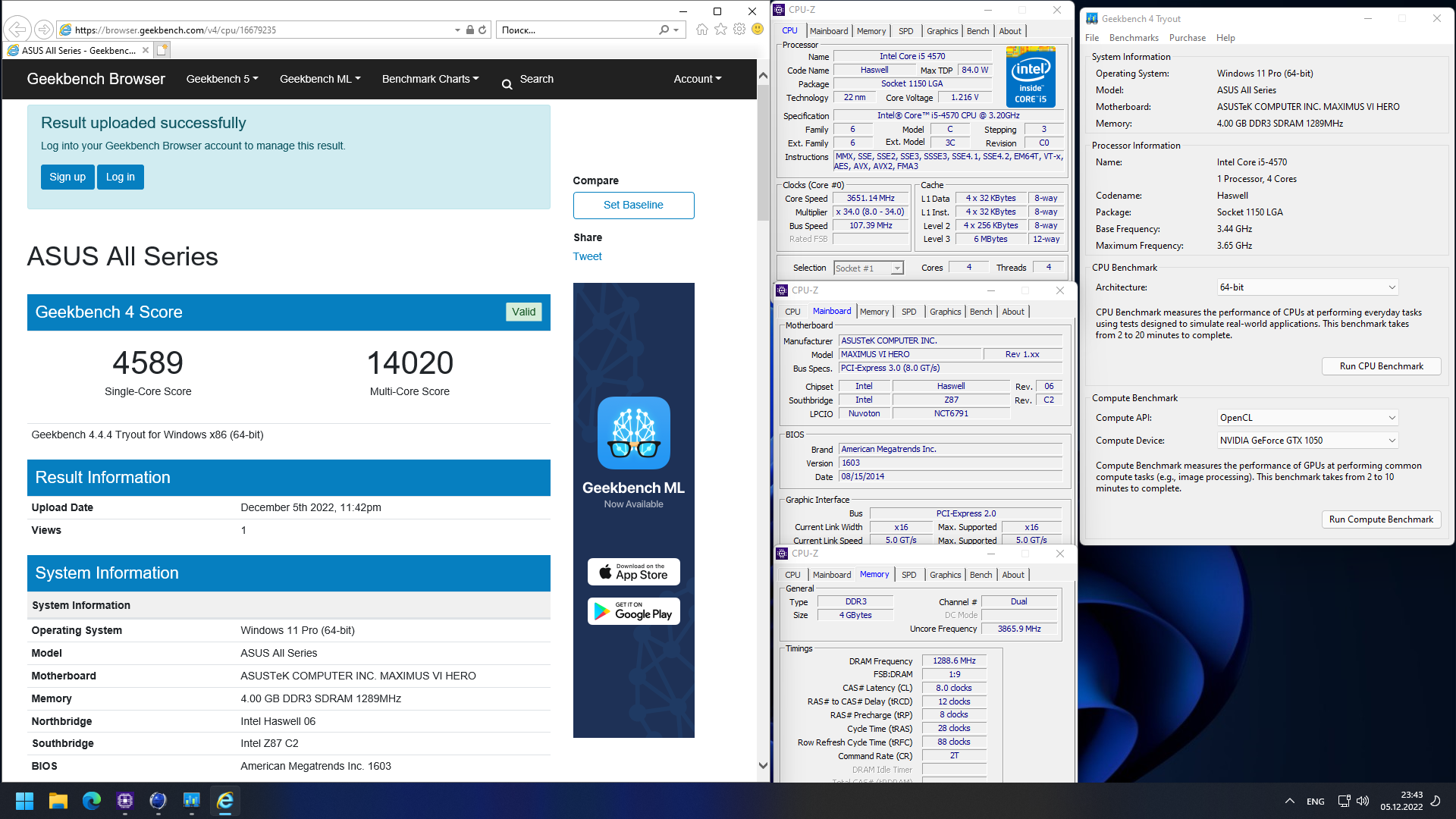Open the browser home icon
1456x819 pixels.
point(702,30)
